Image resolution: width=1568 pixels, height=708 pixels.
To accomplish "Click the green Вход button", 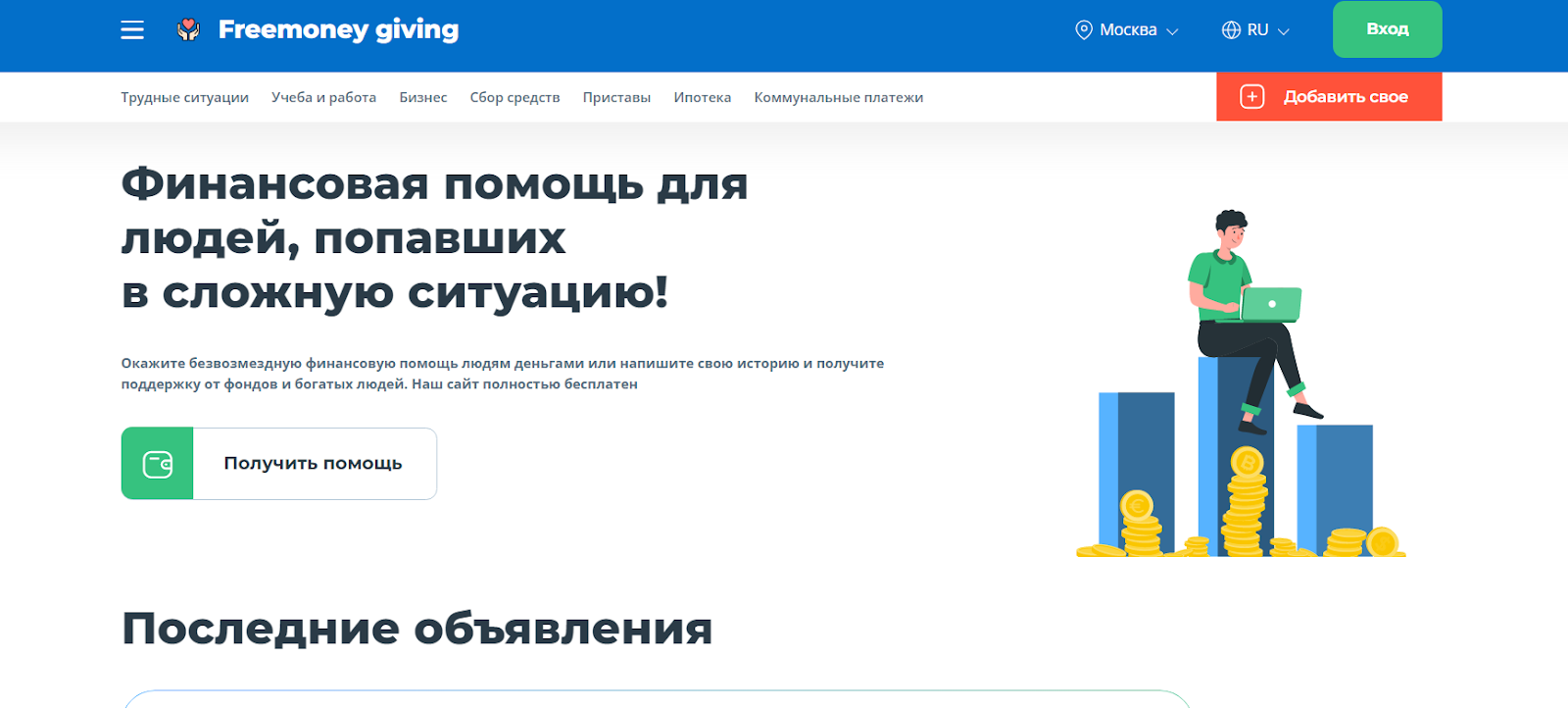I will click(x=1388, y=29).
